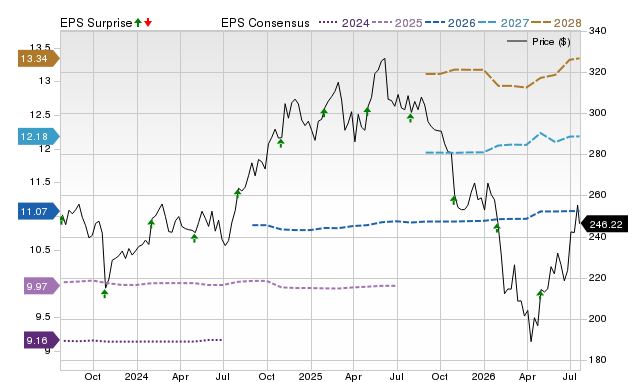Select the dark purple 9.16 value tag
The width and height of the screenshot is (640, 382).
pyautogui.click(x=41, y=340)
